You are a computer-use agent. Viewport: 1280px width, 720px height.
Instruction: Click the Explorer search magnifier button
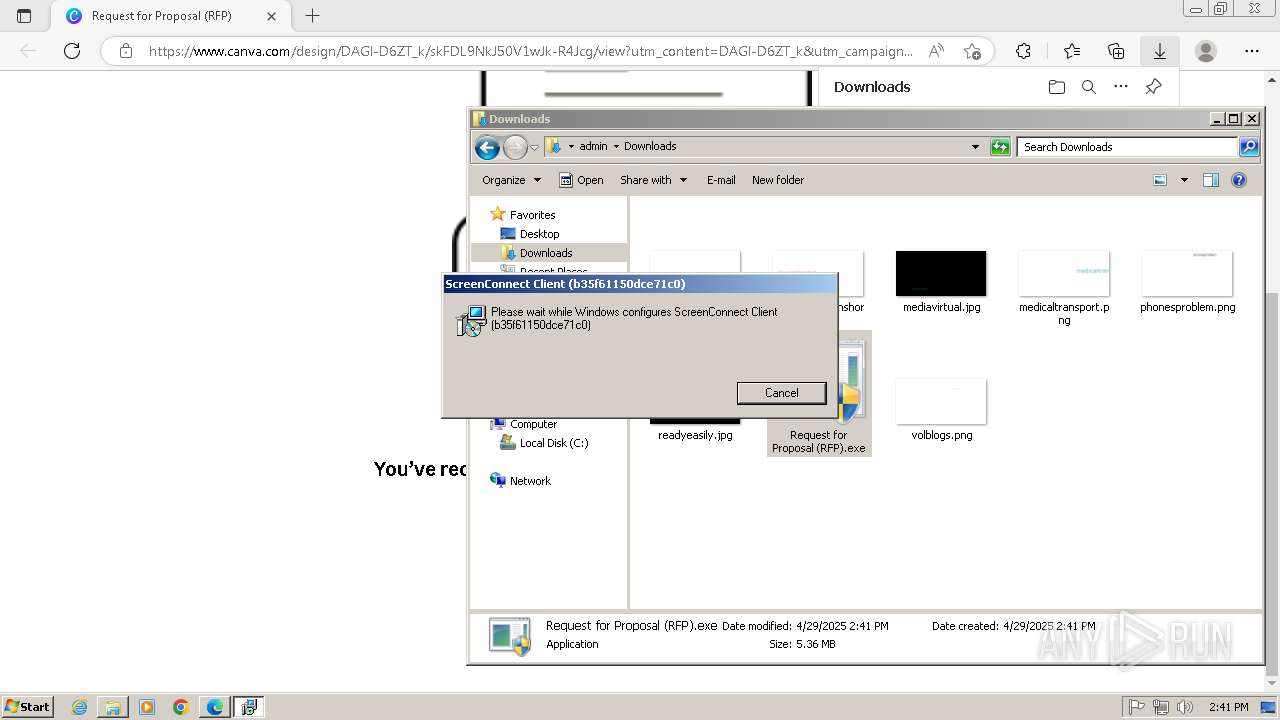coord(1249,147)
